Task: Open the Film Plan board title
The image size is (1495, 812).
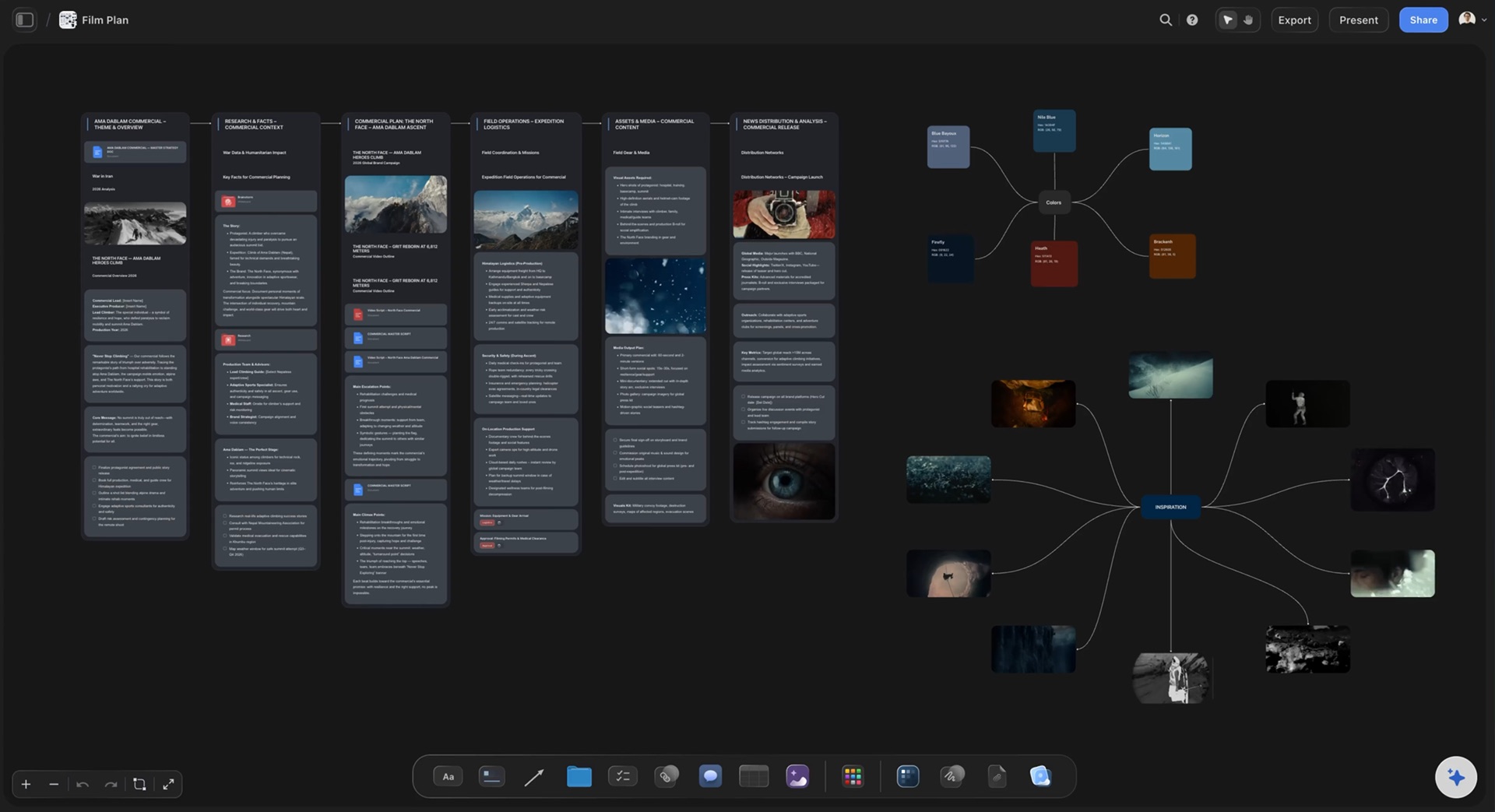Action: tap(105, 20)
